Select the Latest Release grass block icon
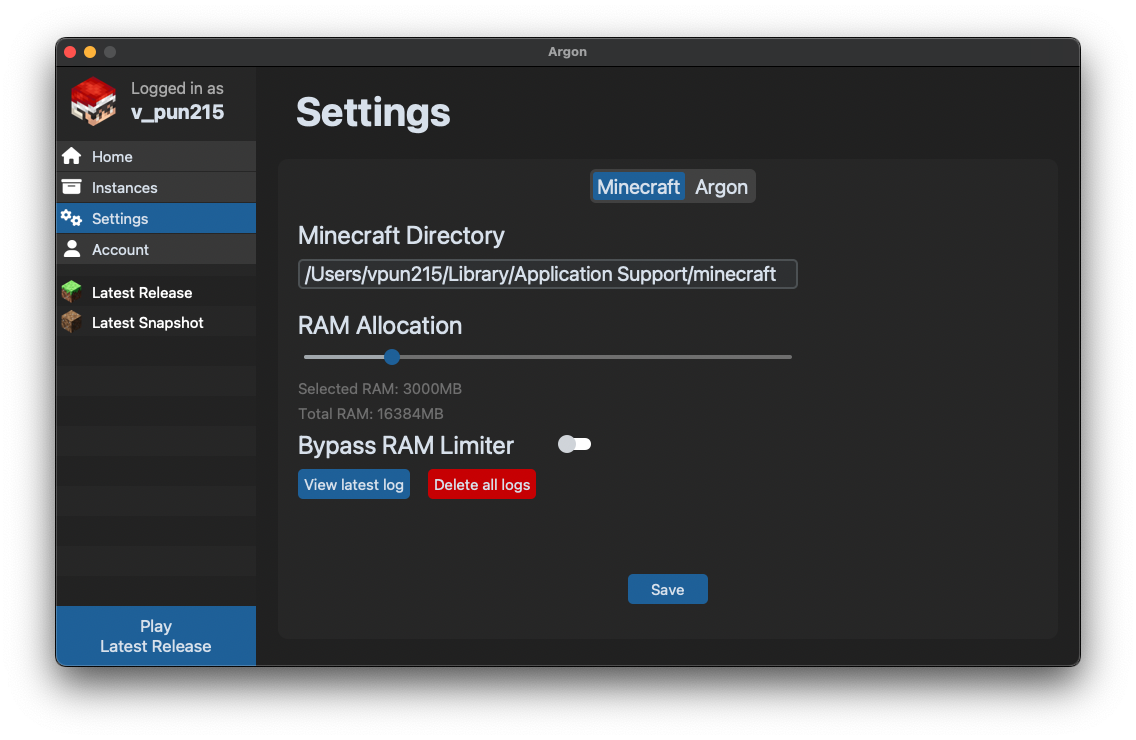The width and height of the screenshot is (1136, 740). pyautogui.click(x=71, y=292)
